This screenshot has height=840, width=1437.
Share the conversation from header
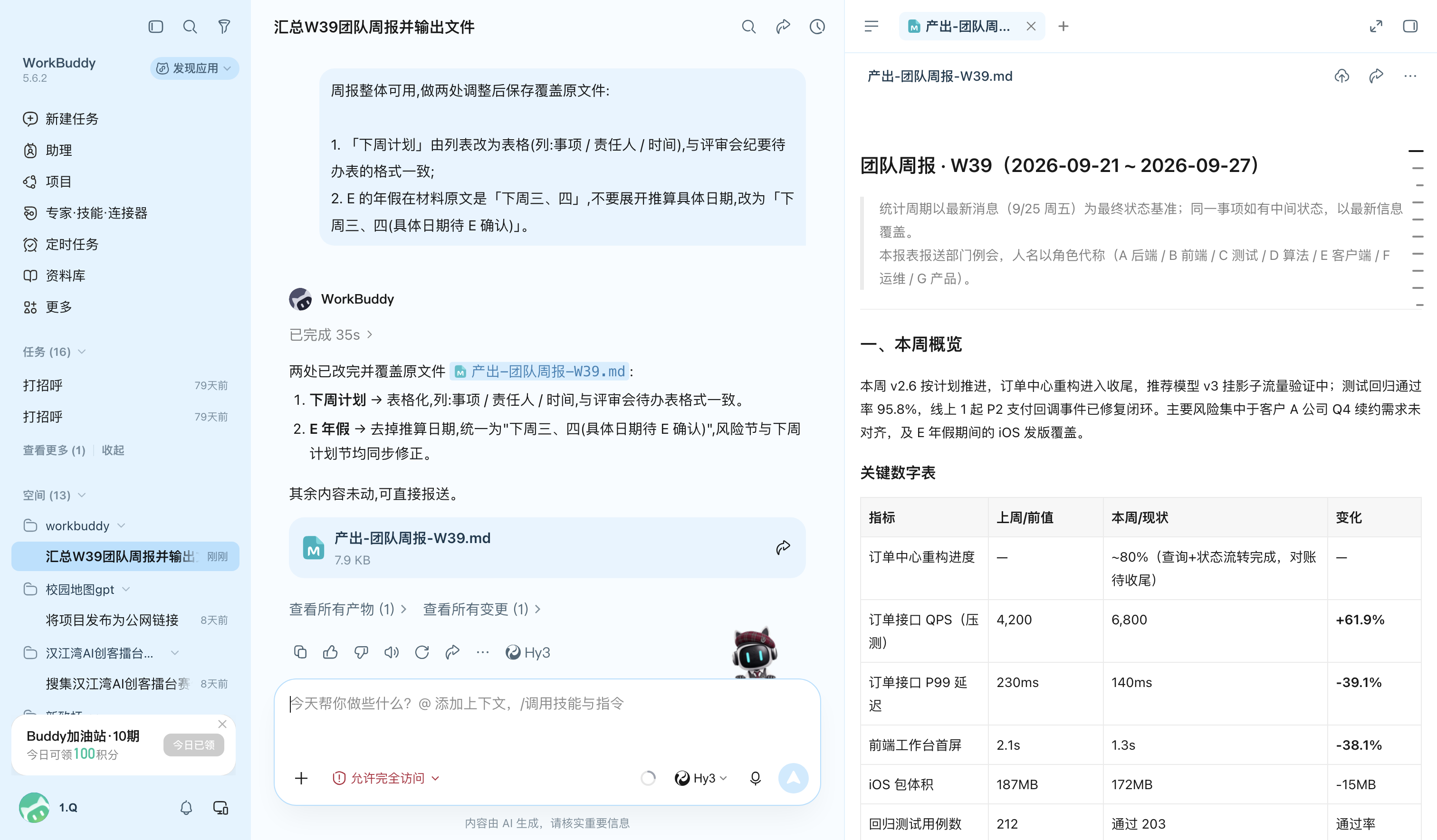point(783,27)
